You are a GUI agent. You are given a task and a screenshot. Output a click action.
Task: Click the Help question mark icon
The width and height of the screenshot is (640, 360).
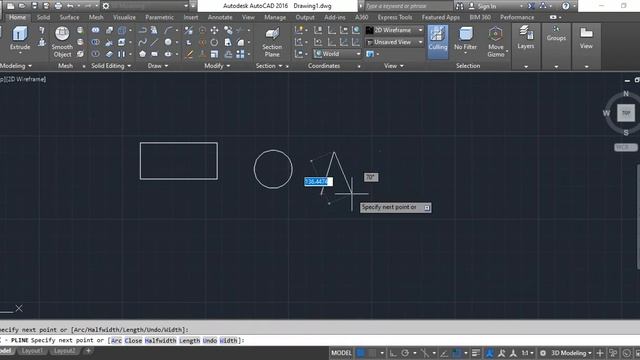click(565, 6)
